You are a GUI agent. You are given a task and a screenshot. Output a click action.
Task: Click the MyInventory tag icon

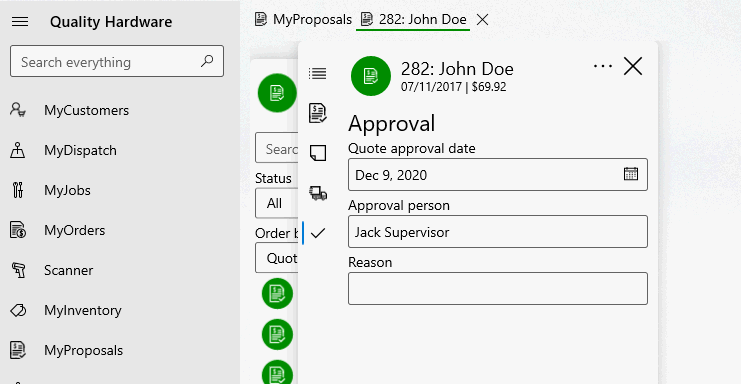coord(18,310)
